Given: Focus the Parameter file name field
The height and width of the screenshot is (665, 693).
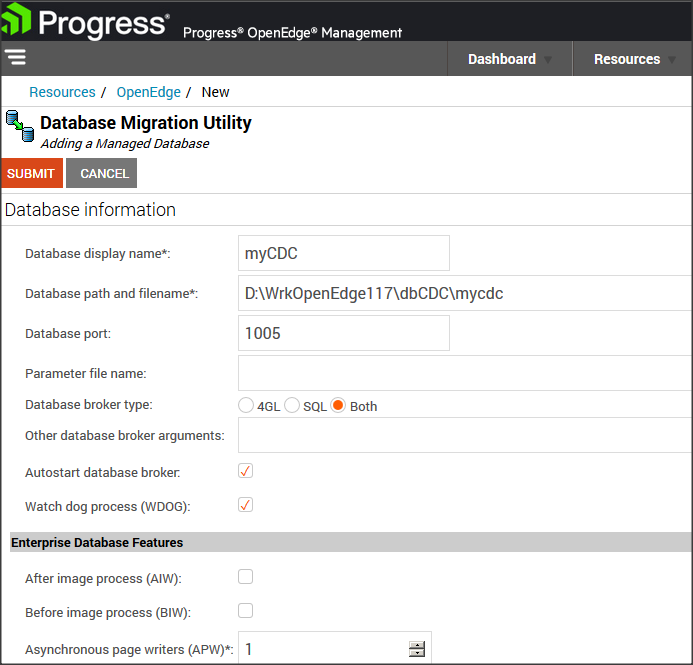Looking at the screenshot, I should 465,373.
